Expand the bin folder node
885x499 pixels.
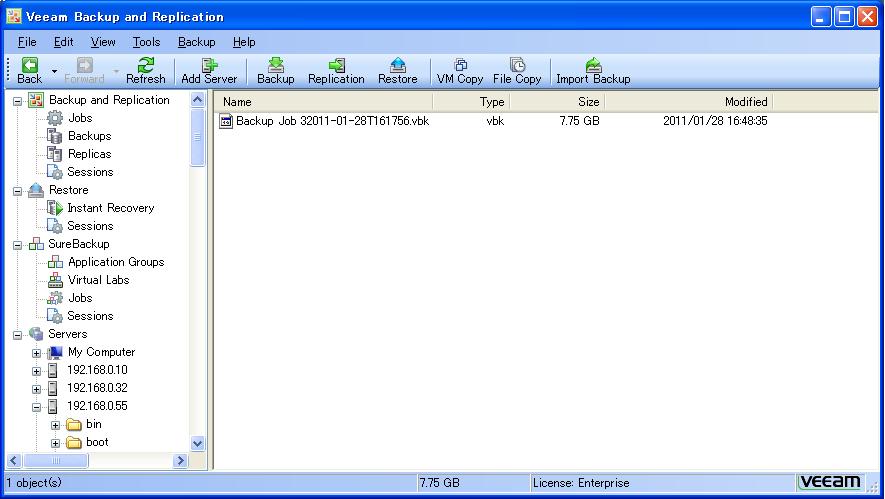[x=55, y=426]
